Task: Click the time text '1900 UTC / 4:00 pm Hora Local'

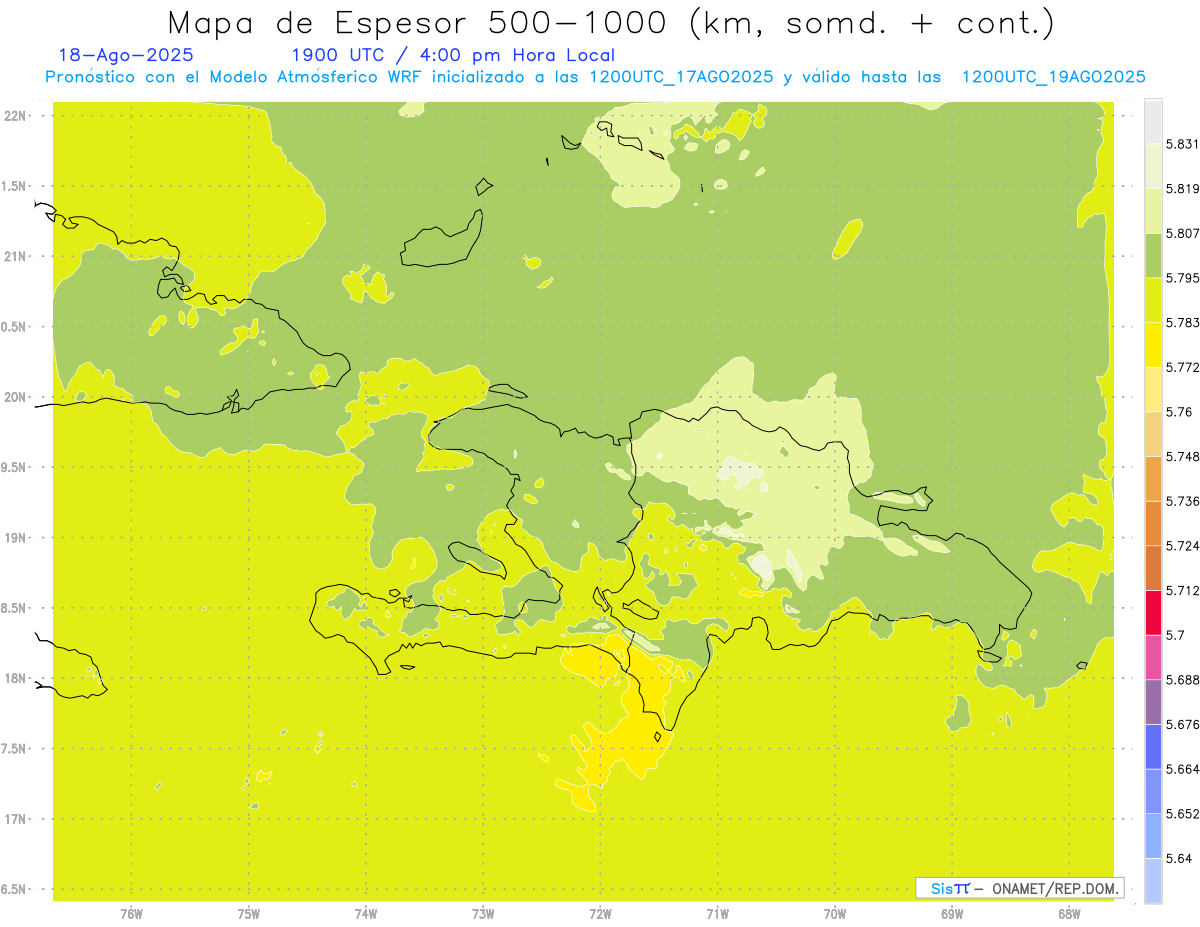Action: [x=453, y=56]
